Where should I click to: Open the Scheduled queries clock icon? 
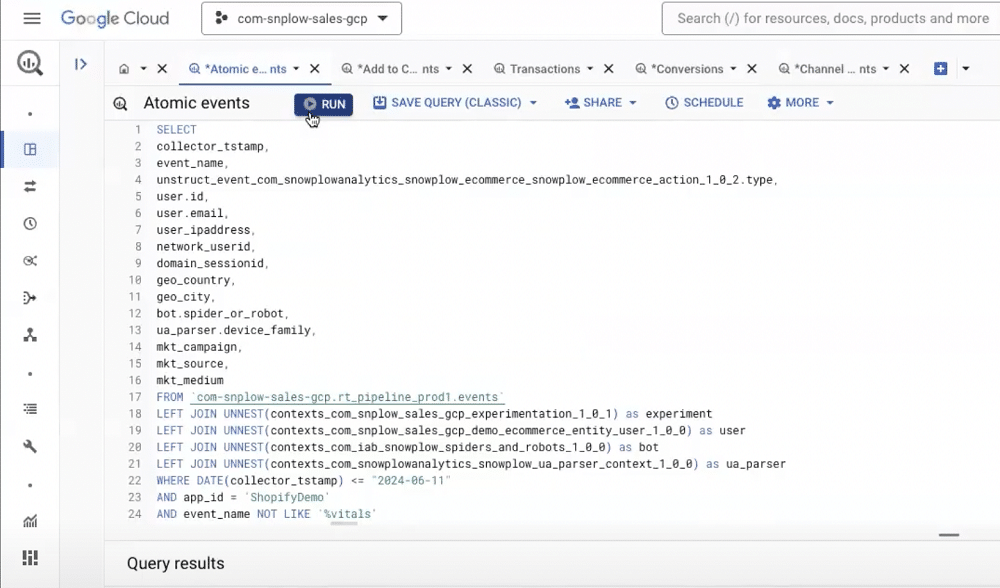coord(30,224)
